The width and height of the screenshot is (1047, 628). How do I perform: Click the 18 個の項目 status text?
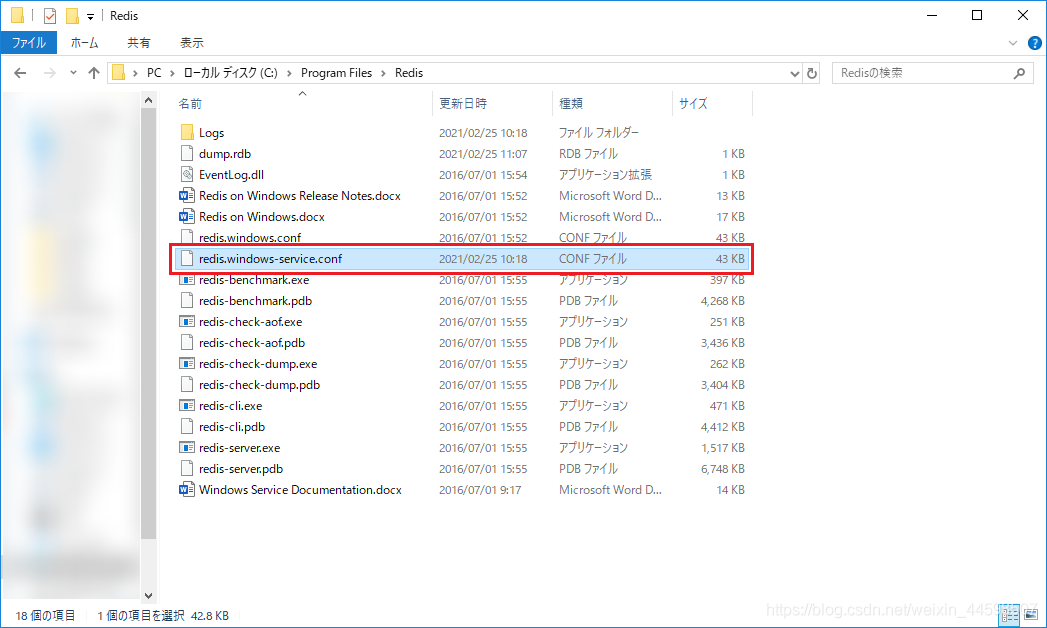(45, 615)
